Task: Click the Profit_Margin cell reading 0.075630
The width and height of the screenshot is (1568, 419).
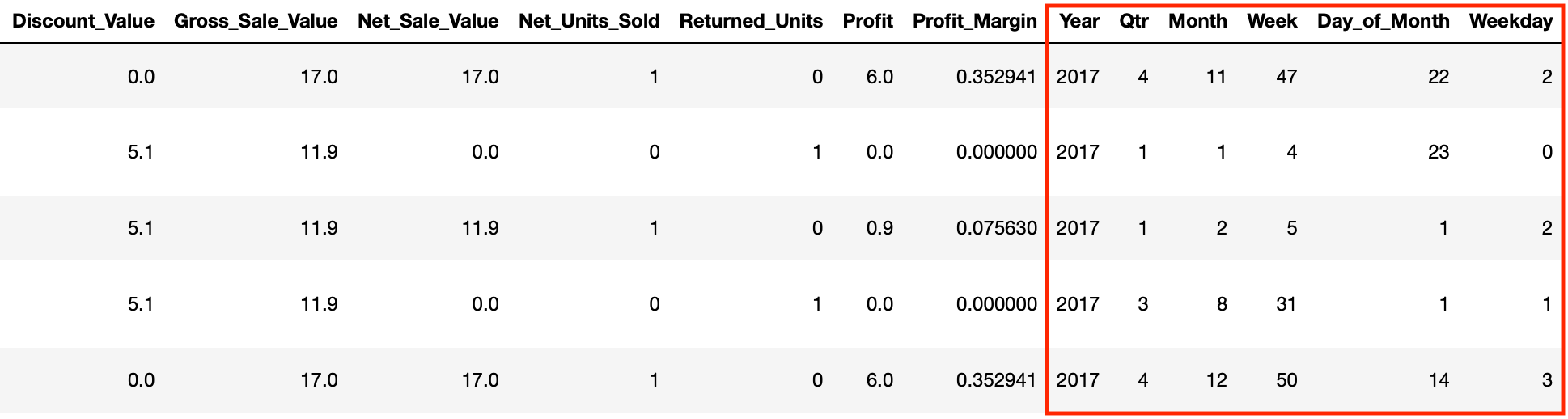Action: [996, 228]
